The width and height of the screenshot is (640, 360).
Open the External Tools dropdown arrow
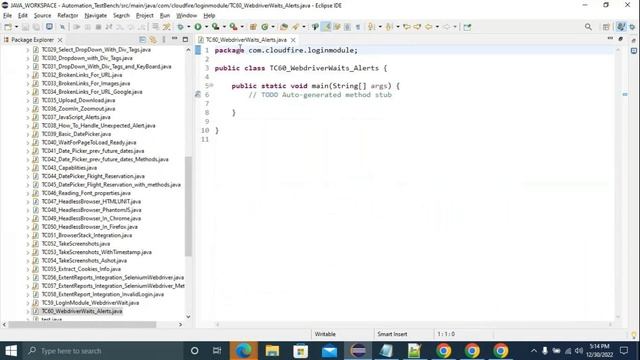242,27
